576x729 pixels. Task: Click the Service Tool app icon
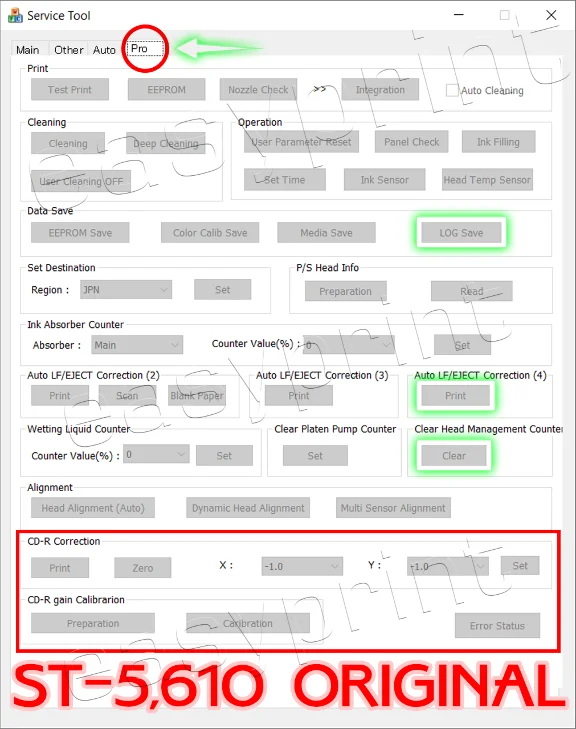15,15
